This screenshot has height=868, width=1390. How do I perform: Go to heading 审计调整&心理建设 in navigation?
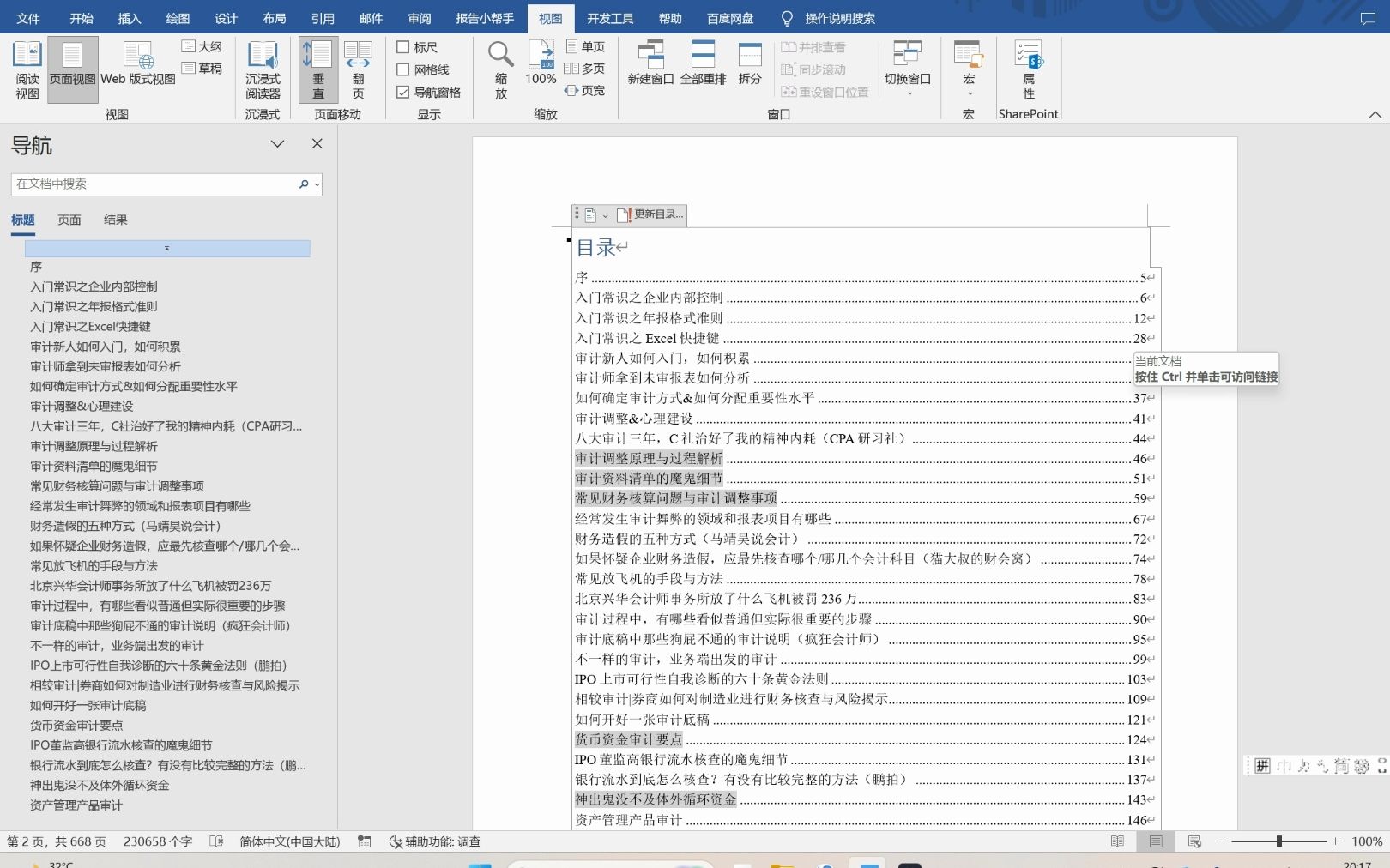(x=82, y=407)
